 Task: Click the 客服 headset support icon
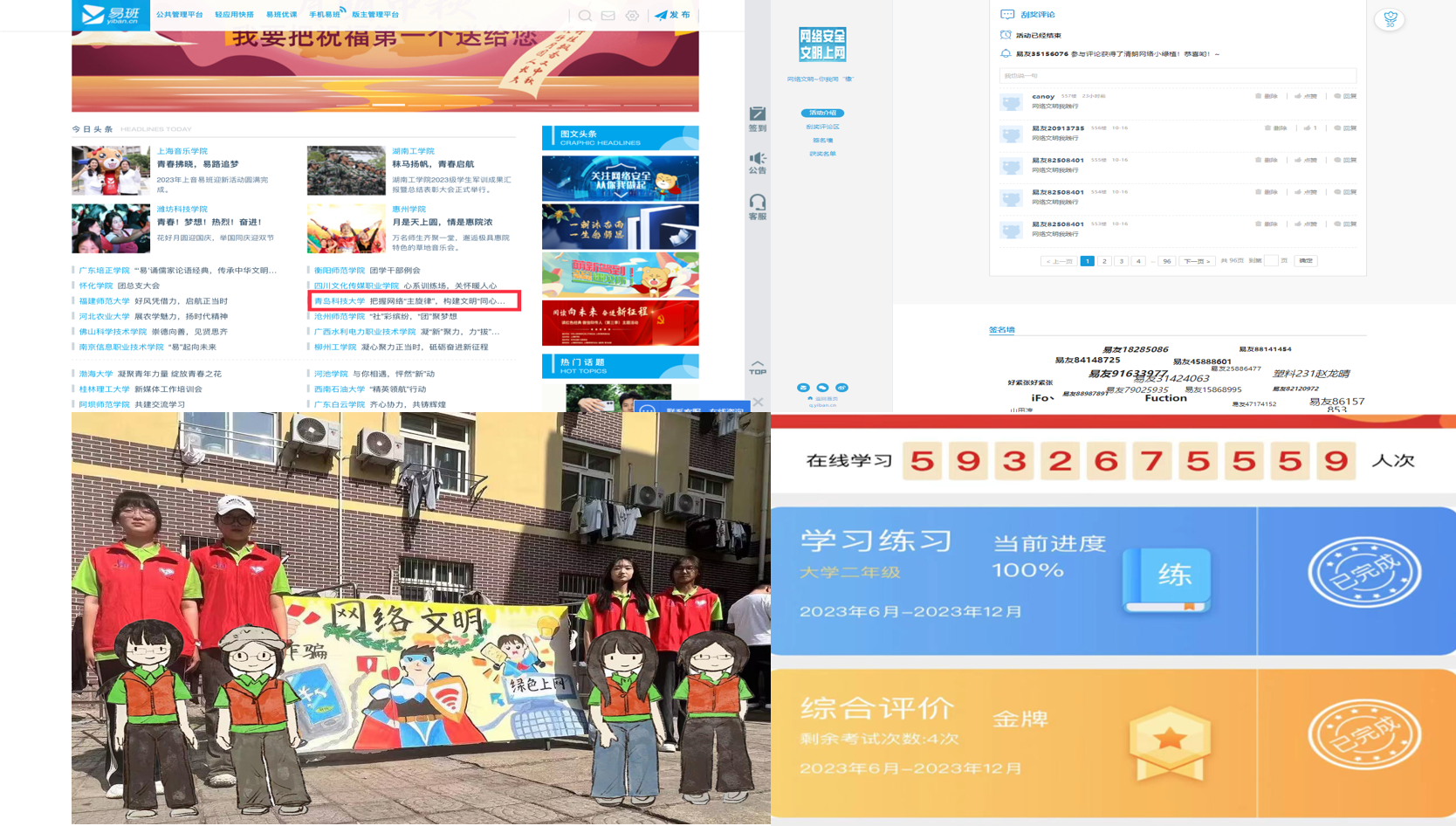758,207
